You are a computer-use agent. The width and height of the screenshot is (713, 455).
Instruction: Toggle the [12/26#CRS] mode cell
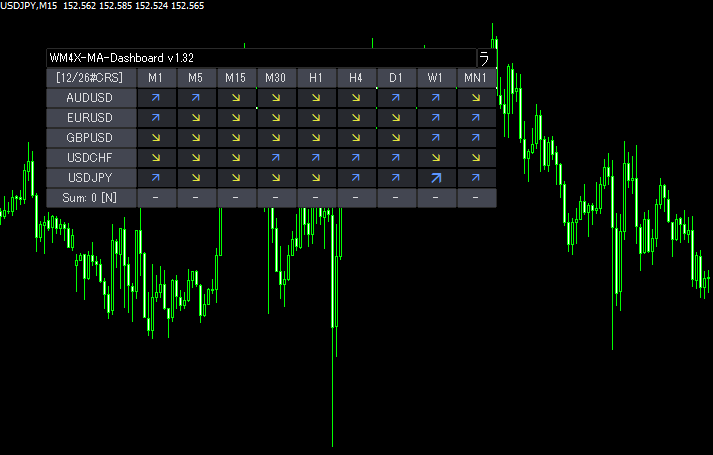pyautogui.click(x=90, y=78)
